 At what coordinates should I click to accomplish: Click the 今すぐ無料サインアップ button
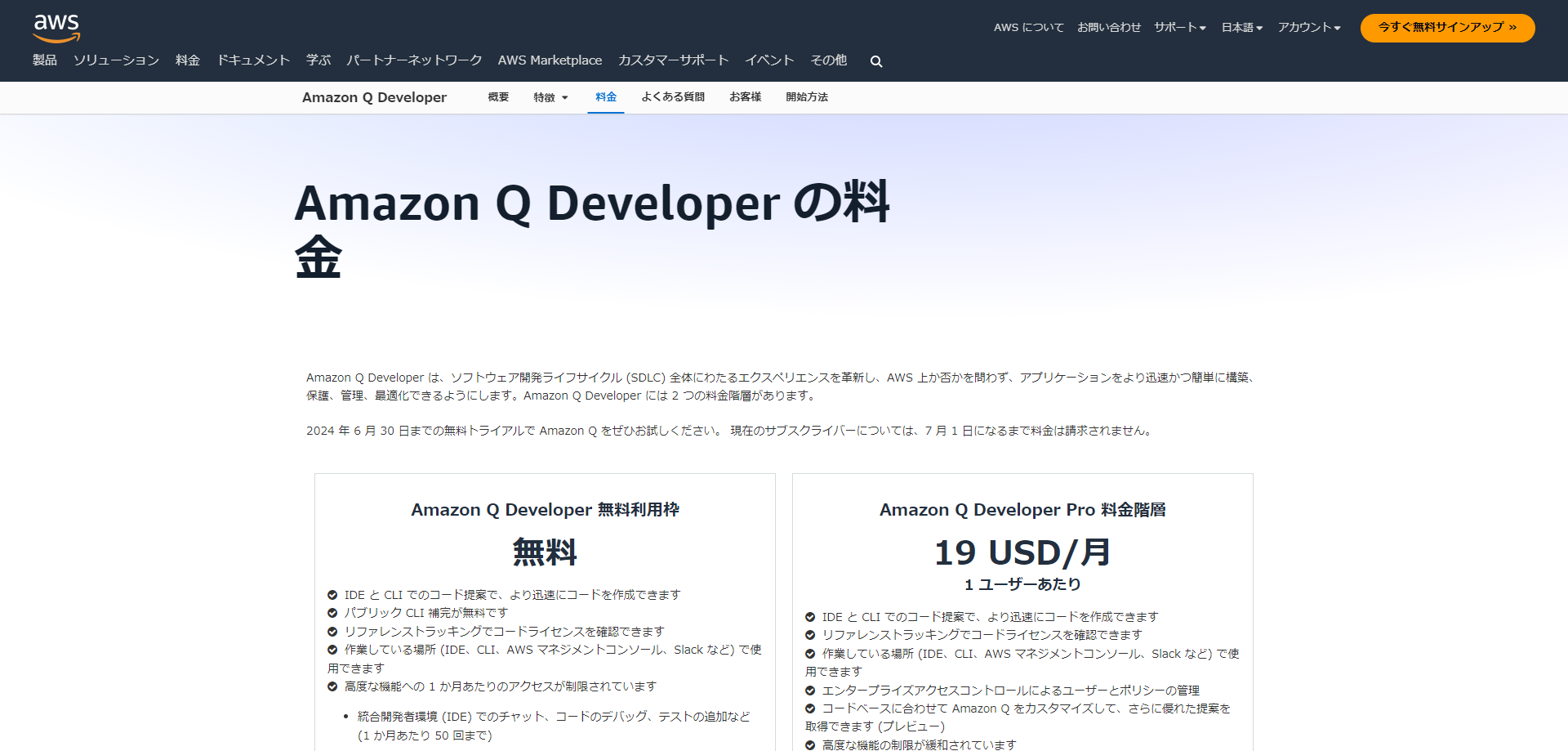(1447, 27)
